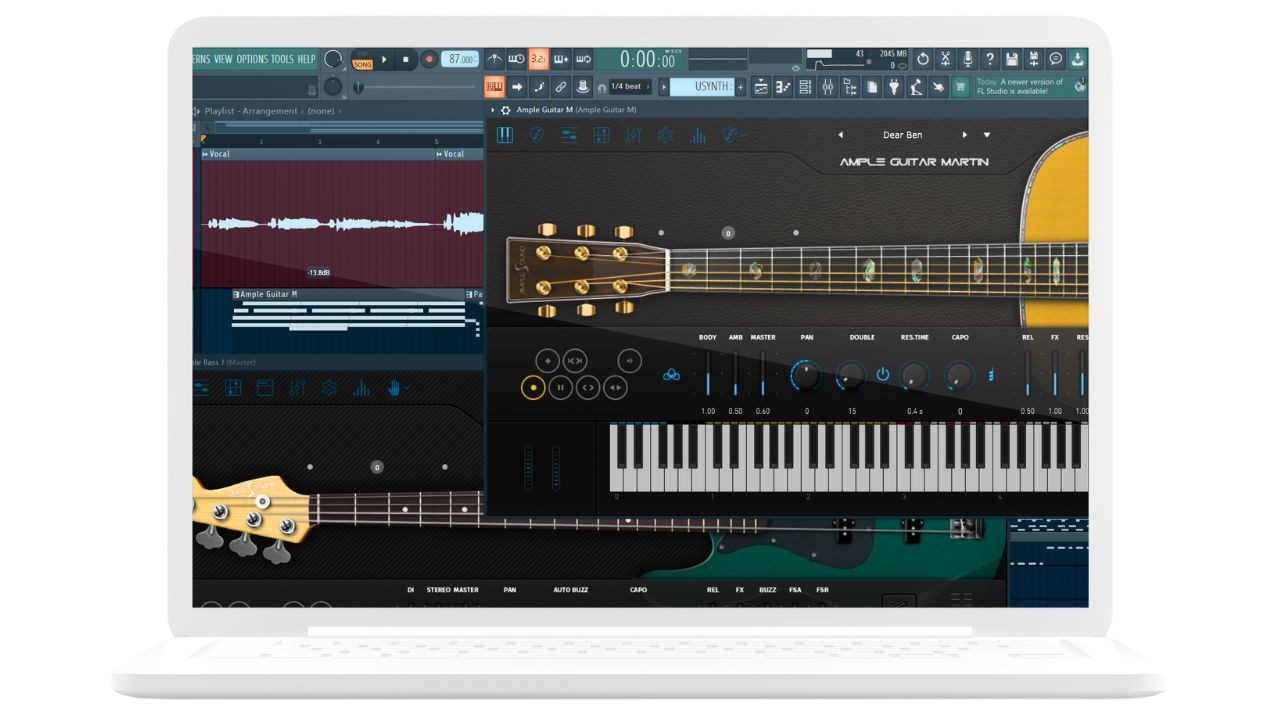Open the Mixer icon in toolbar
1280x720 pixels.
coord(827,88)
